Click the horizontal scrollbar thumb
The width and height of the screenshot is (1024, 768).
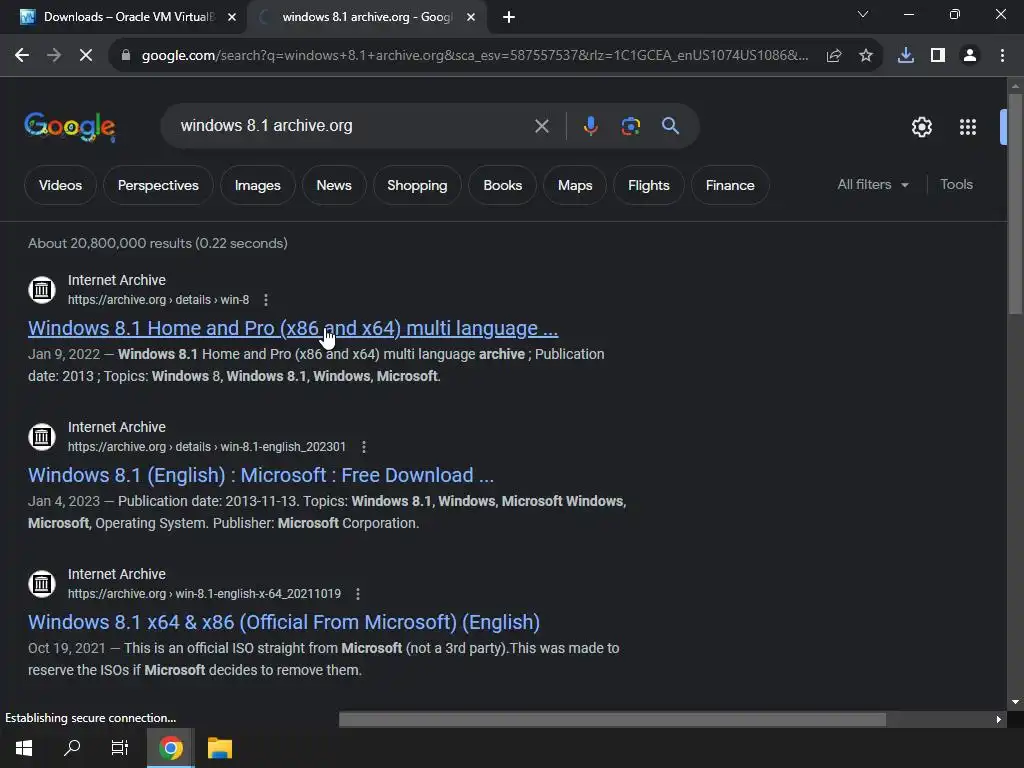(x=613, y=720)
